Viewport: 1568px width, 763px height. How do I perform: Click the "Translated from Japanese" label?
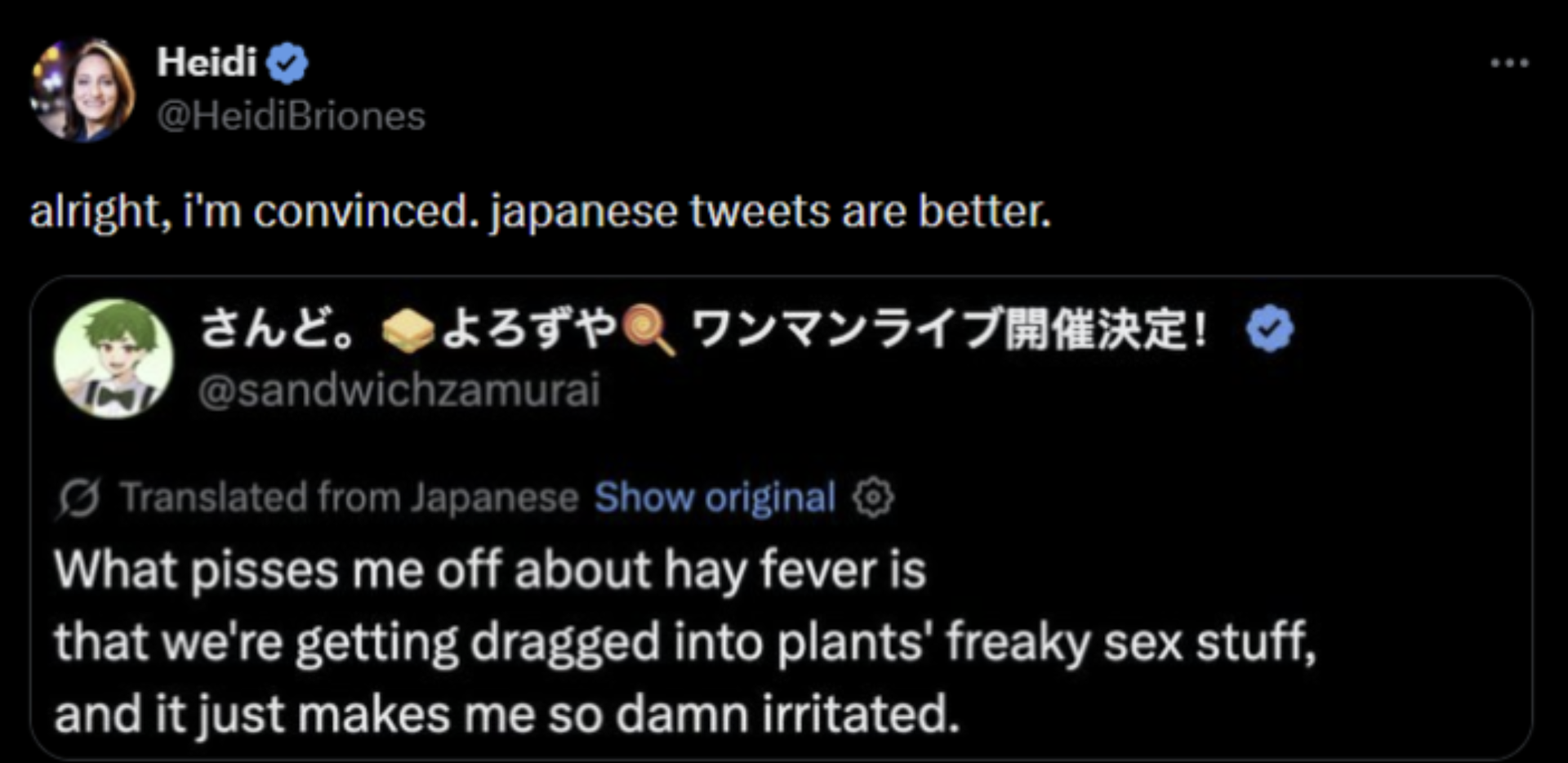350,498
